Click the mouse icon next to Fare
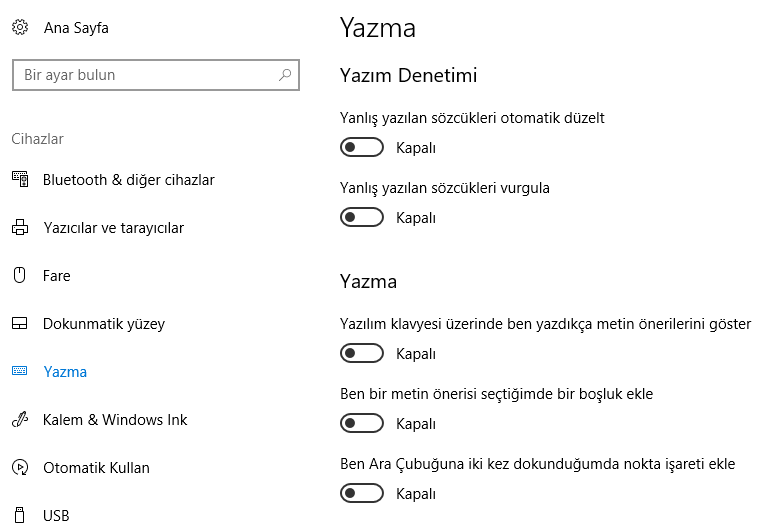Image resolution: width=777 pixels, height=528 pixels. (x=20, y=275)
